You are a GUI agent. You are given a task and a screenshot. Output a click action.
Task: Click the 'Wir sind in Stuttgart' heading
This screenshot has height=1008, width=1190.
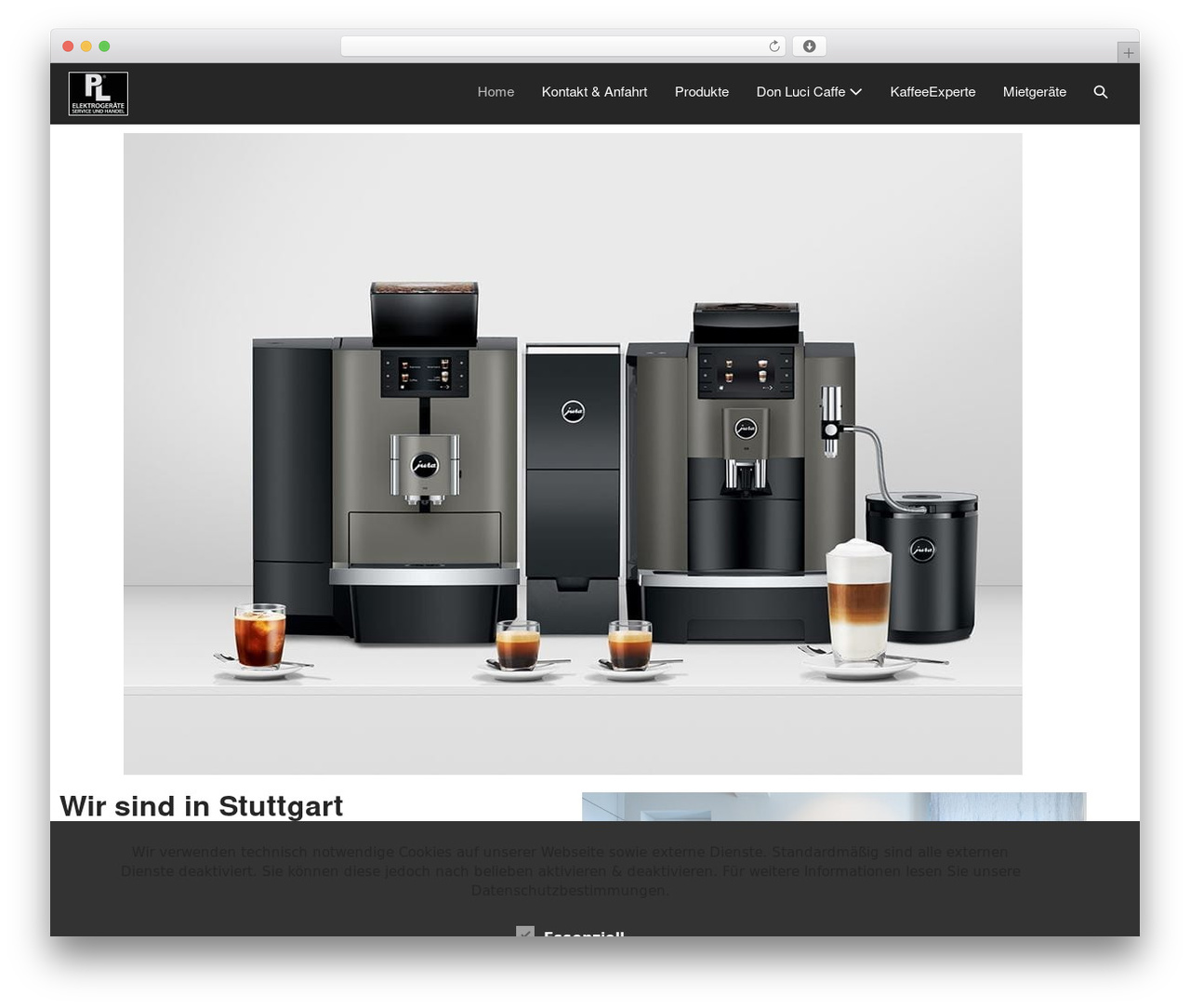[x=202, y=806]
